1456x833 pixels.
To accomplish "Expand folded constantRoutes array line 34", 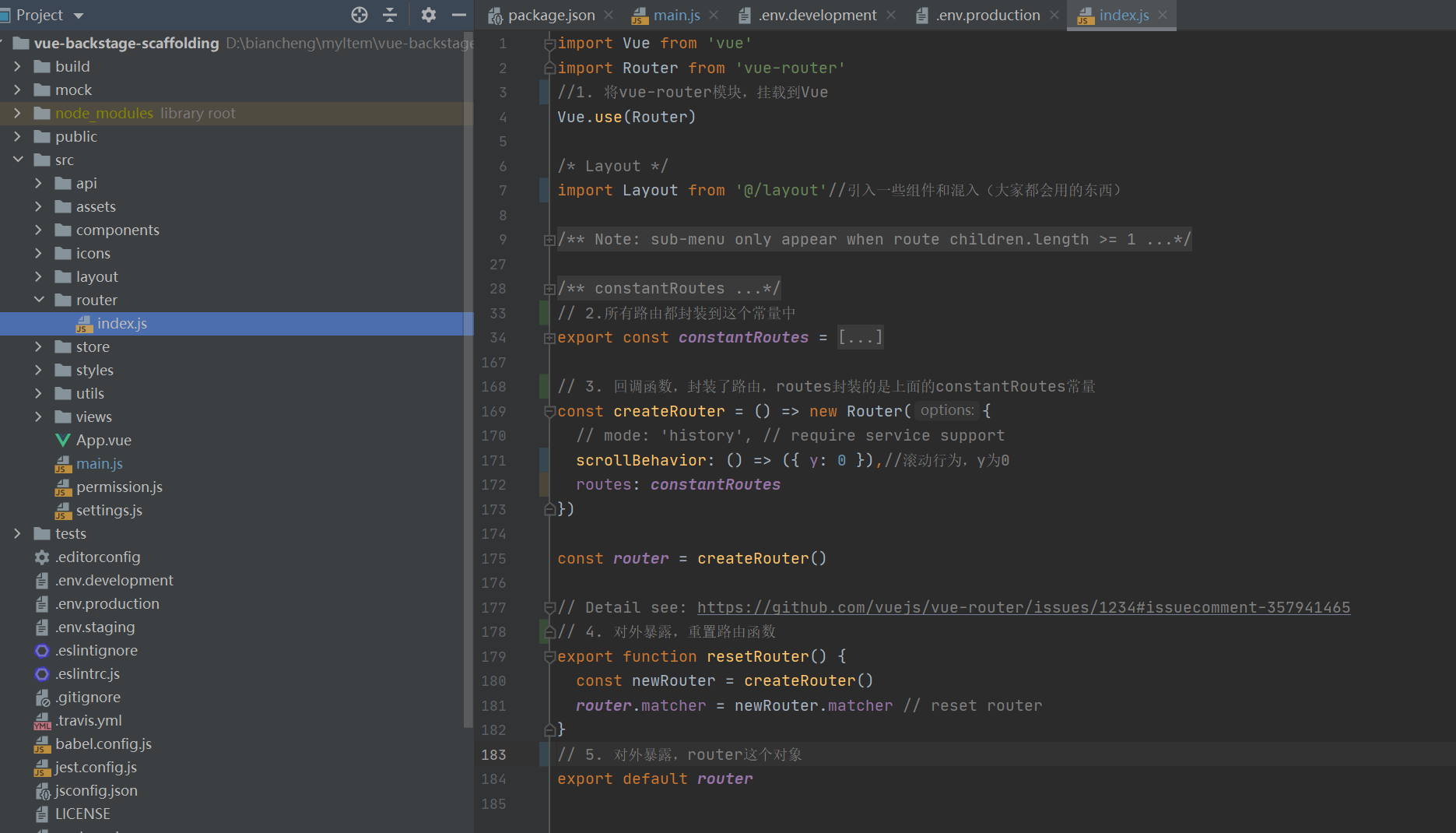I will click(549, 338).
